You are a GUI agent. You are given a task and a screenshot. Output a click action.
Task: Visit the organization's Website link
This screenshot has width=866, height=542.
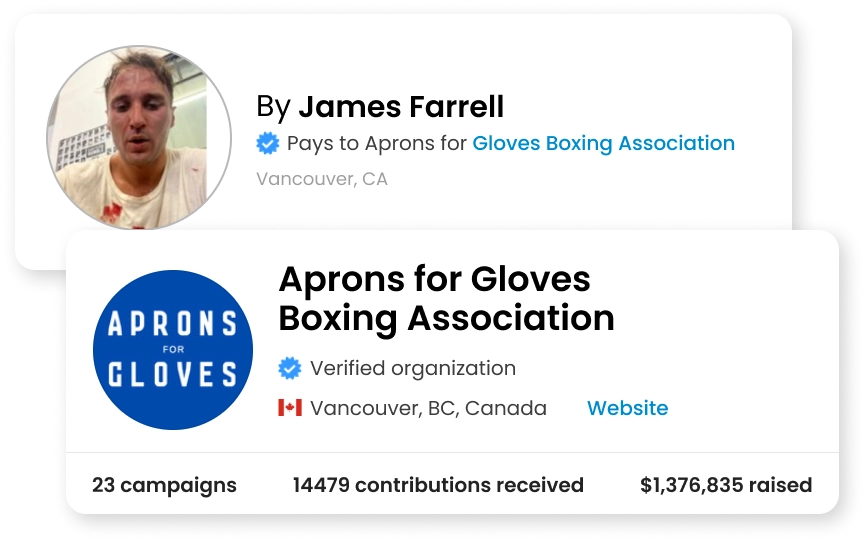click(627, 408)
